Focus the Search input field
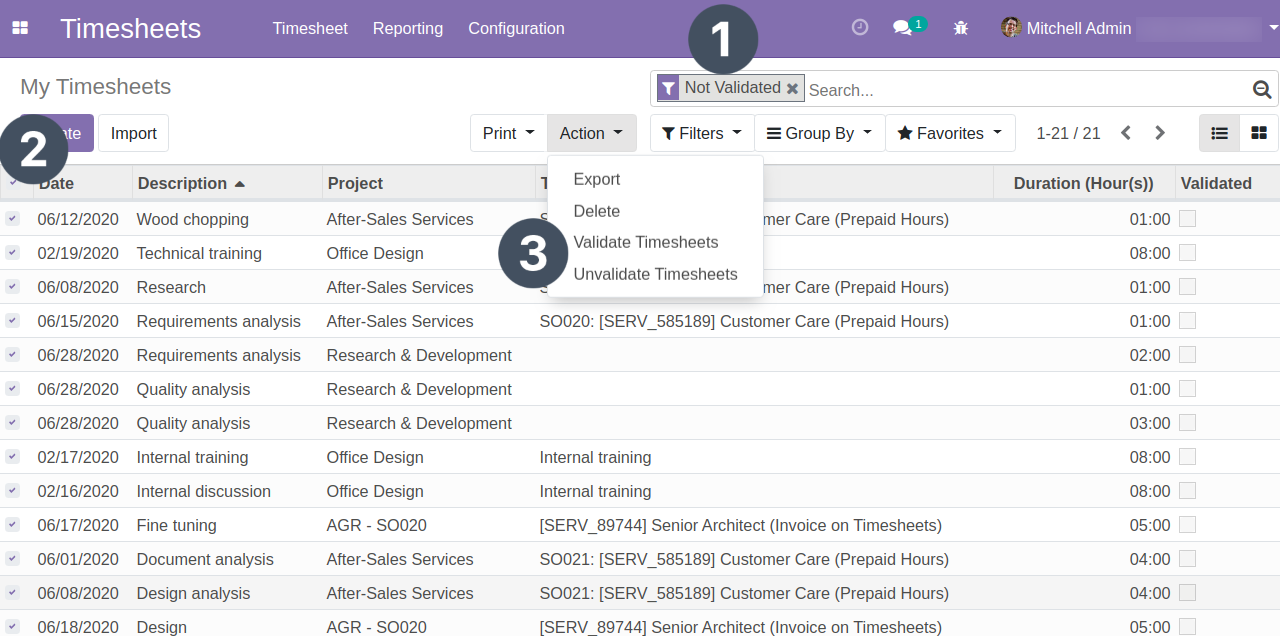 pyautogui.click(x=1027, y=89)
